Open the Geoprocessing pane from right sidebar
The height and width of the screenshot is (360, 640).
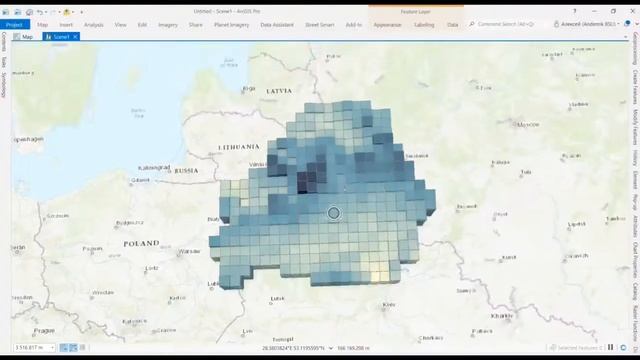[635, 49]
